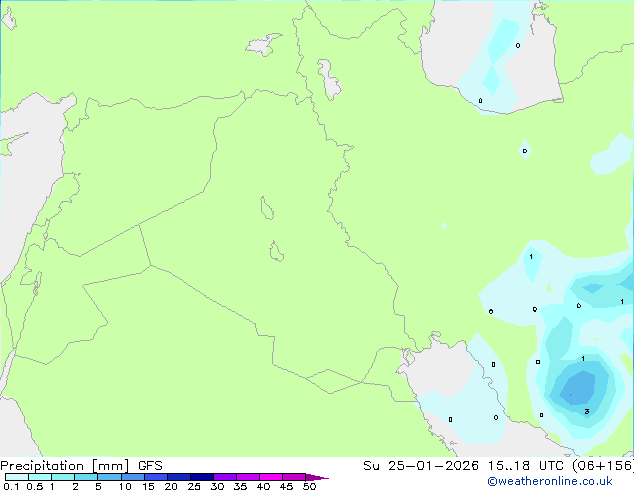Image resolution: width=634 pixels, height=490 pixels.
Task: Pick the 0.1–0.5 mm palest legend swatch
Action: [17, 477]
